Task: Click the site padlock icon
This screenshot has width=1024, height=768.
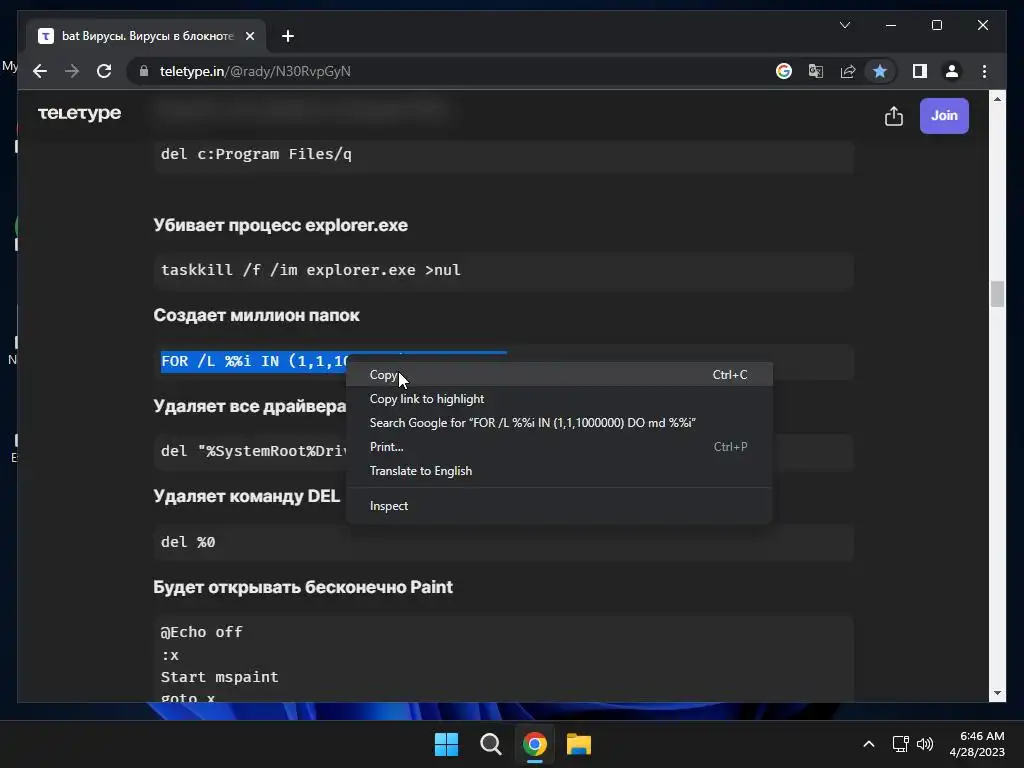Action: click(x=144, y=71)
